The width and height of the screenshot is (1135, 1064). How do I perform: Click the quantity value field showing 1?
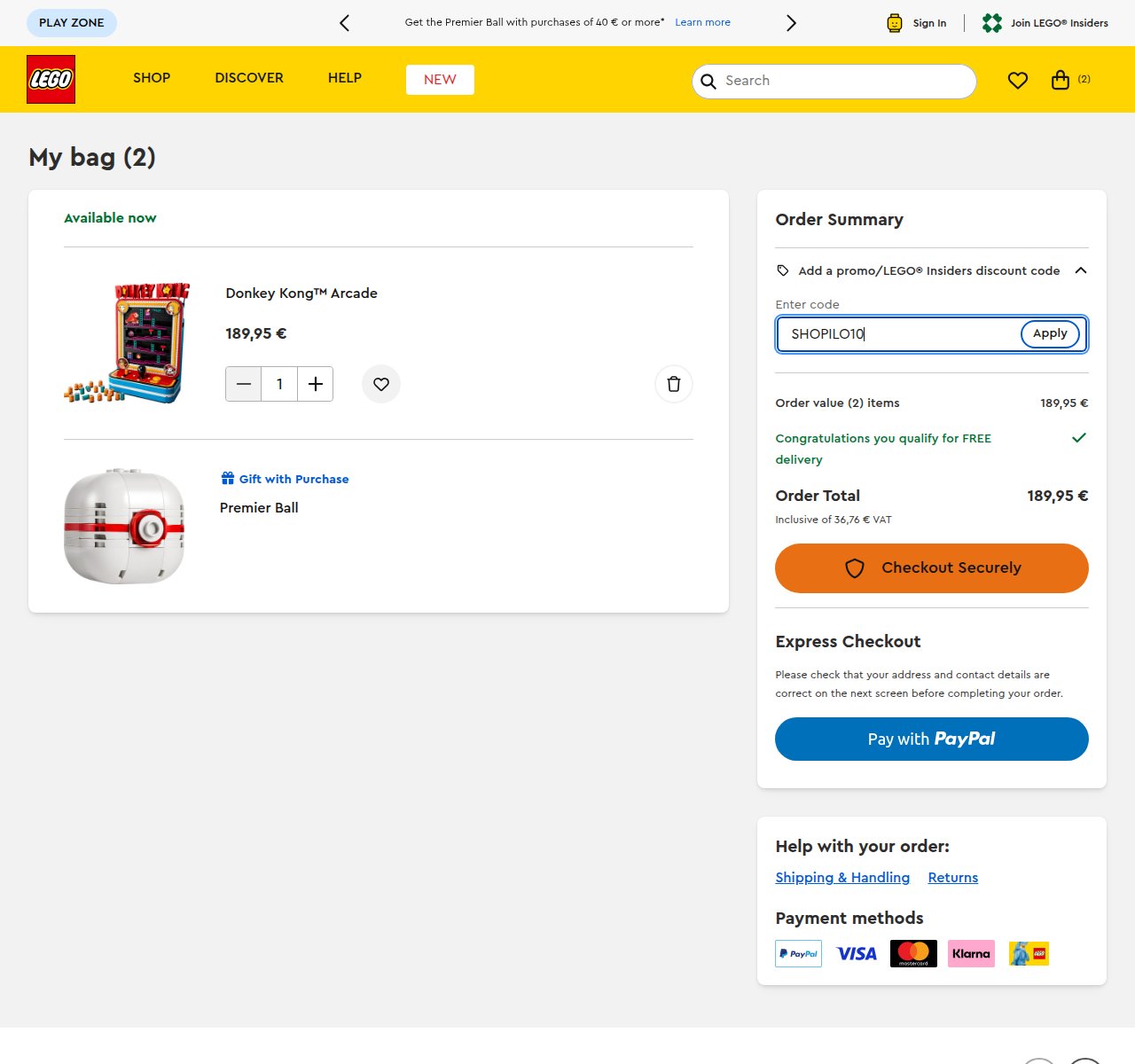click(x=279, y=384)
